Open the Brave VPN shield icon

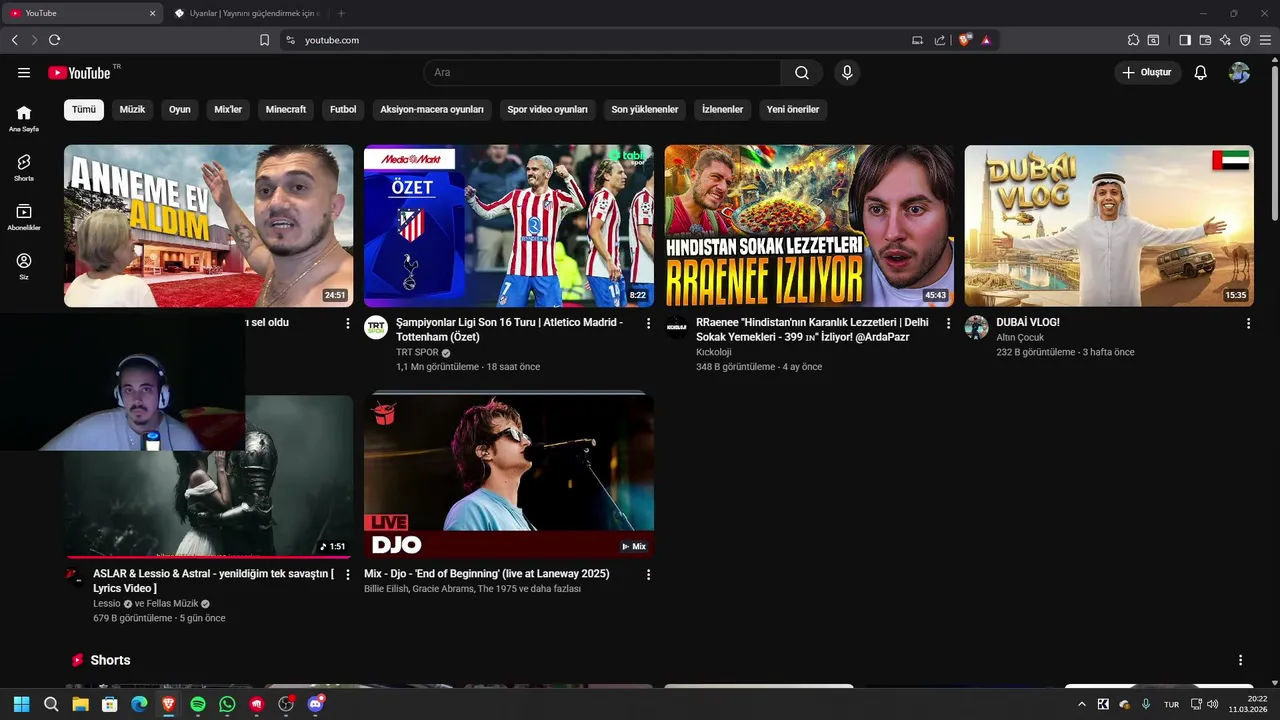click(1245, 40)
